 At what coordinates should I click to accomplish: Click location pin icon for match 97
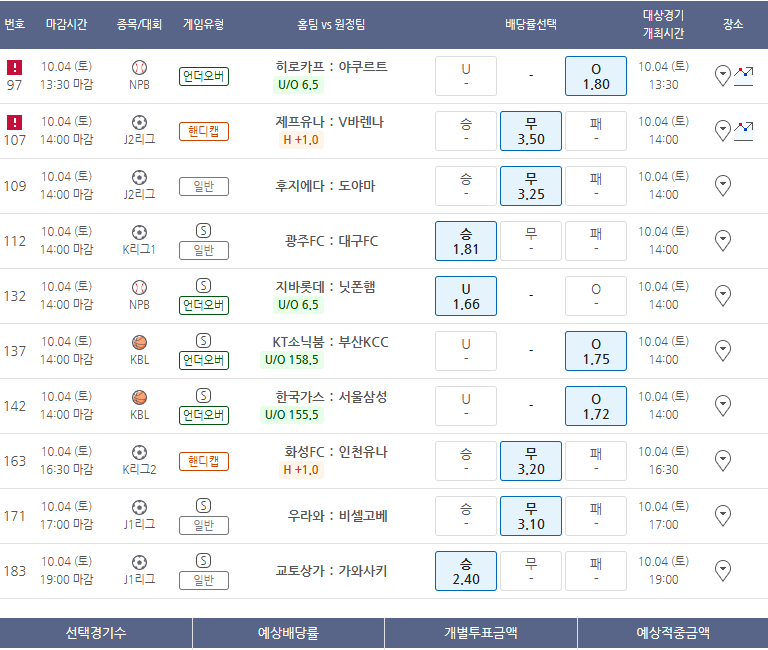pos(724,75)
